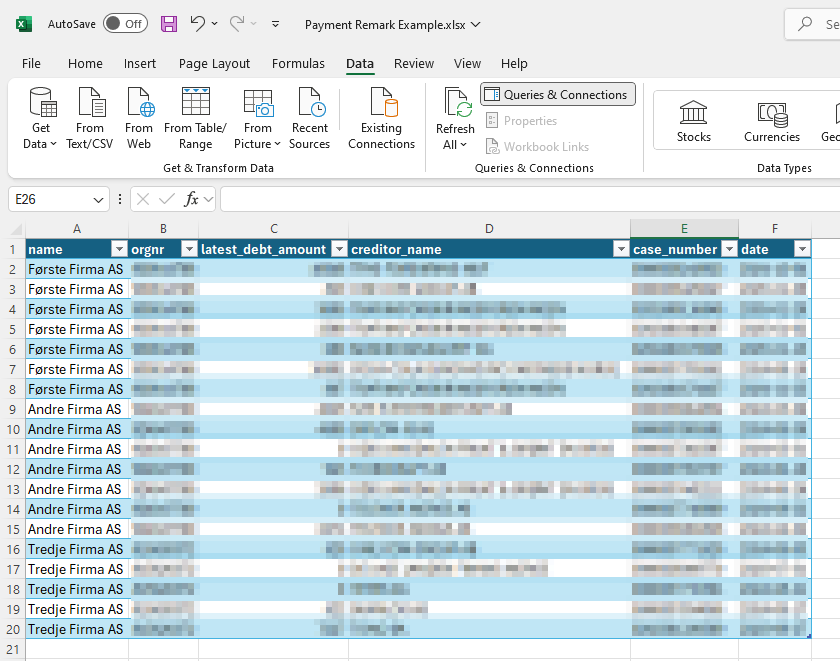Click Første Firma AS in row 2
Image resolution: width=840 pixels, height=661 pixels.
pyautogui.click(x=76, y=269)
